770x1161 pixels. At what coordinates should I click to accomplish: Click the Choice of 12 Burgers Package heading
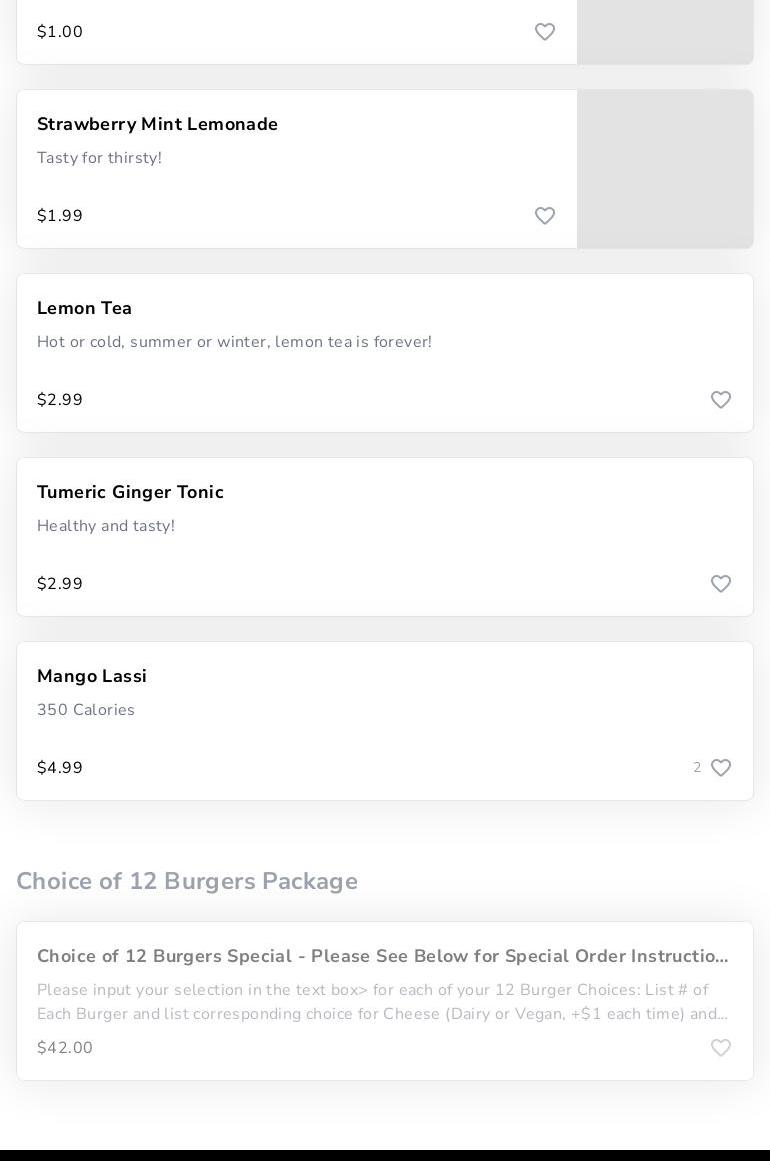tap(187, 882)
